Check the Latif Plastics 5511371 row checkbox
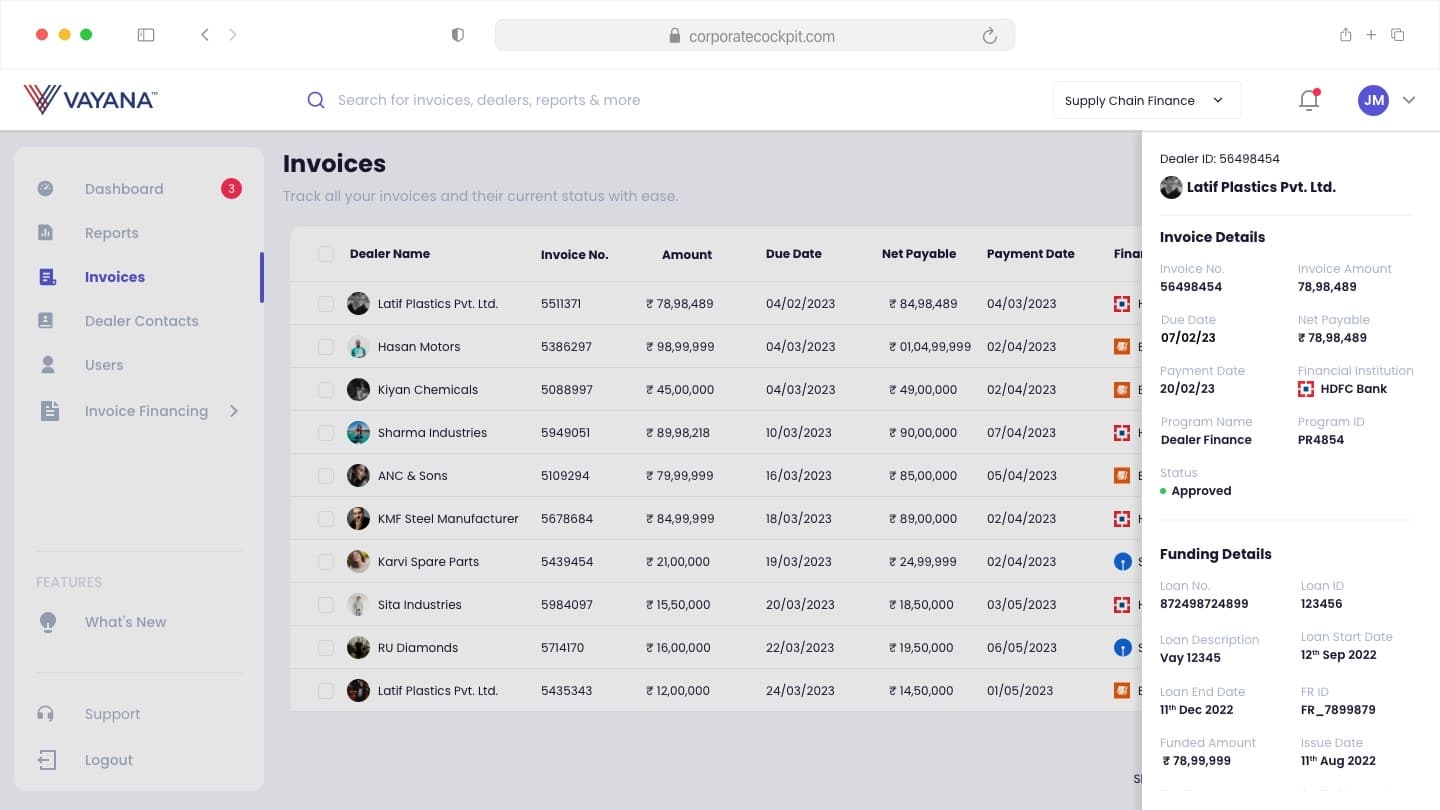The width and height of the screenshot is (1440, 810). (326, 304)
